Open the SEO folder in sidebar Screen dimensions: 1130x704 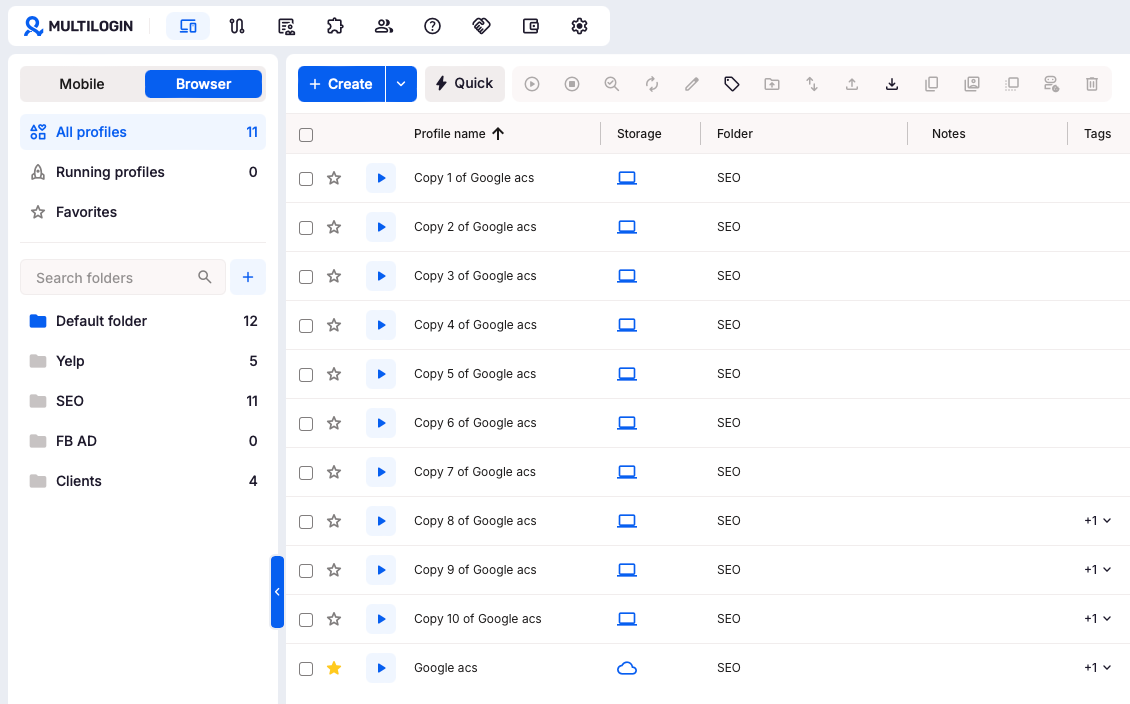(143, 401)
